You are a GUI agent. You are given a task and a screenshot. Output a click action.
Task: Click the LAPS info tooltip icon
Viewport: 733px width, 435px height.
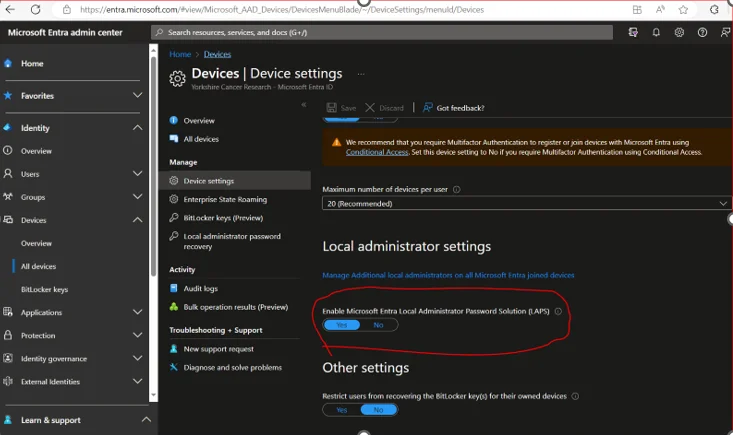coord(558,311)
